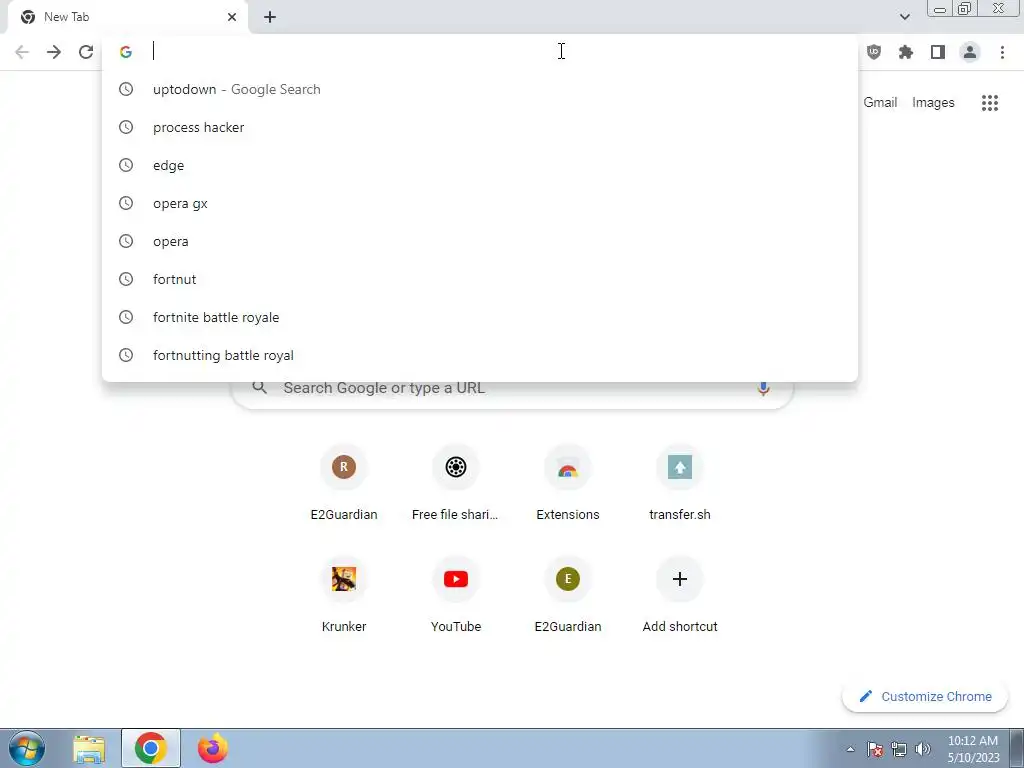Open the Krunker shortcut

(x=344, y=596)
